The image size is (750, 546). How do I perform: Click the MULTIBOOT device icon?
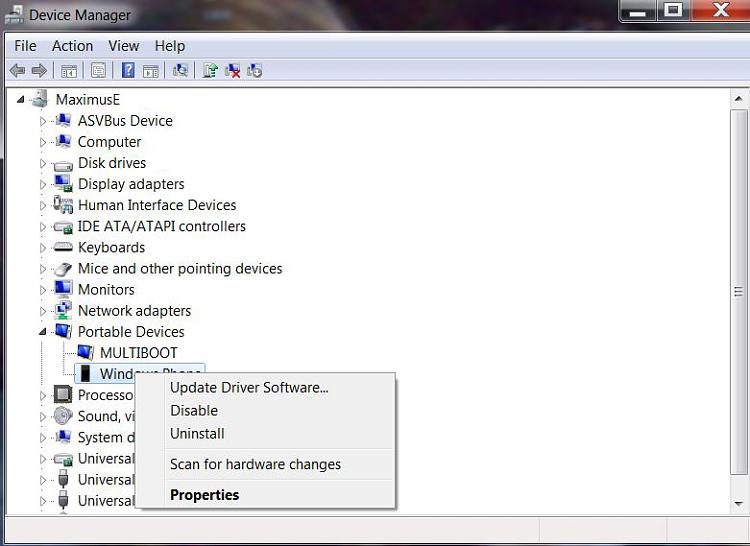(x=85, y=352)
